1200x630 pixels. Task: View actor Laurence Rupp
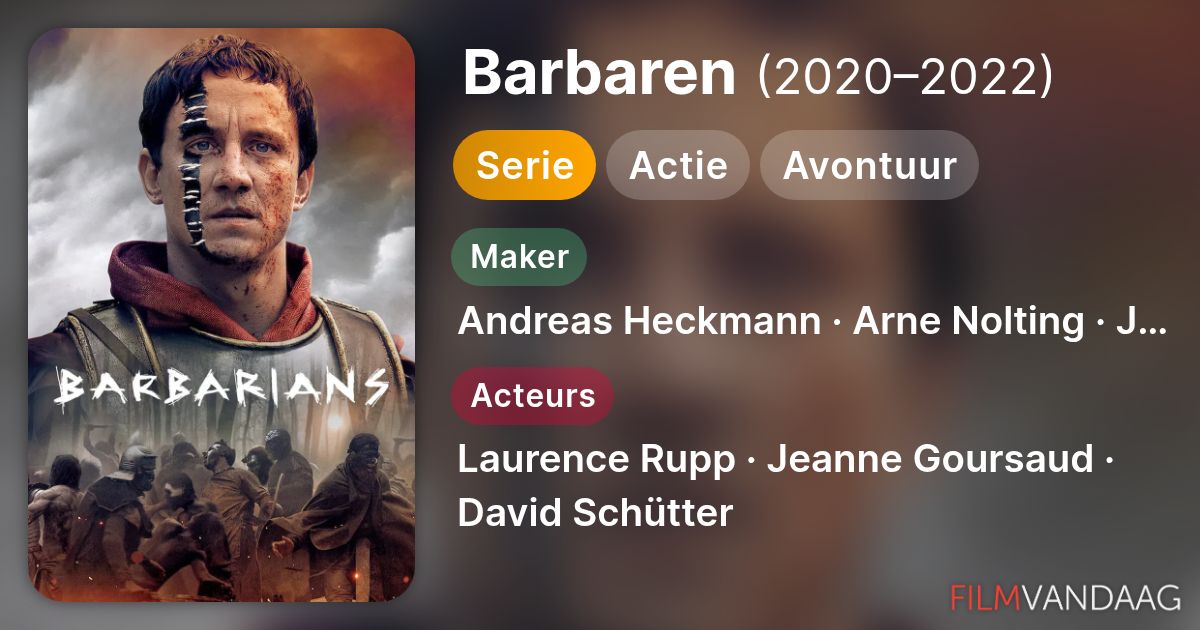593,461
